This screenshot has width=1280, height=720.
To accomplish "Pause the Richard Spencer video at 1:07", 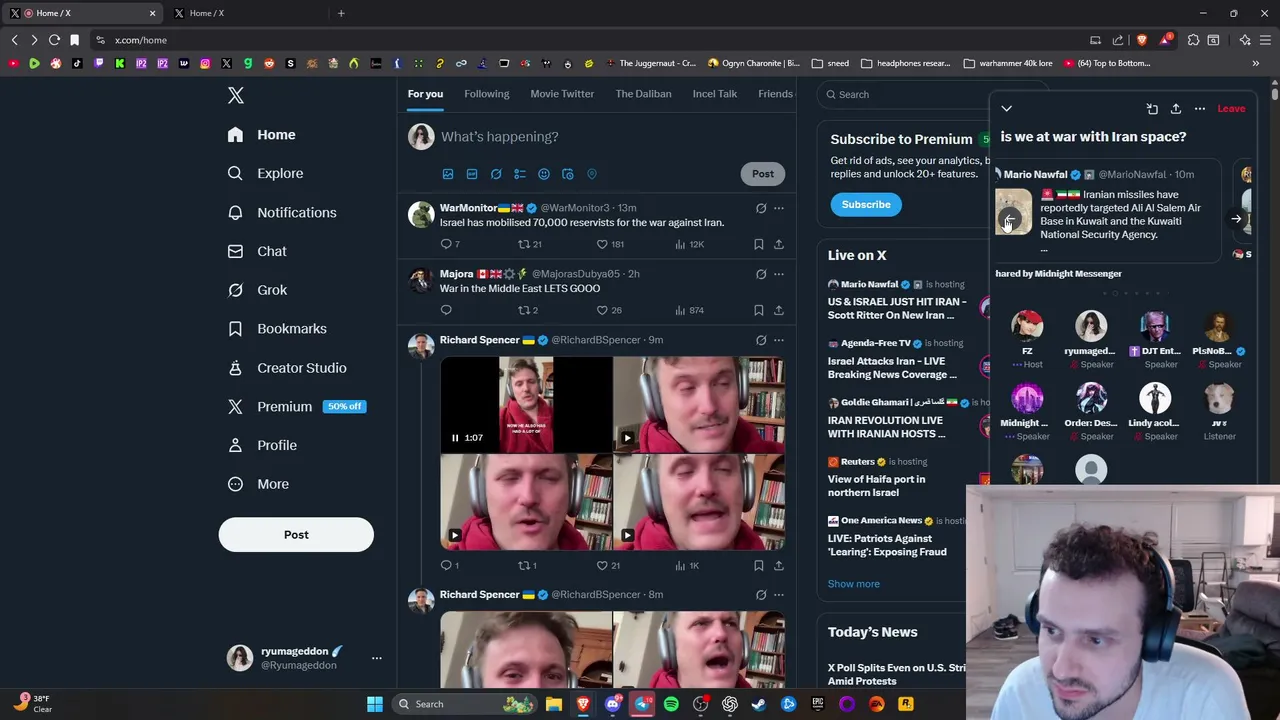I will [x=455, y=437].
